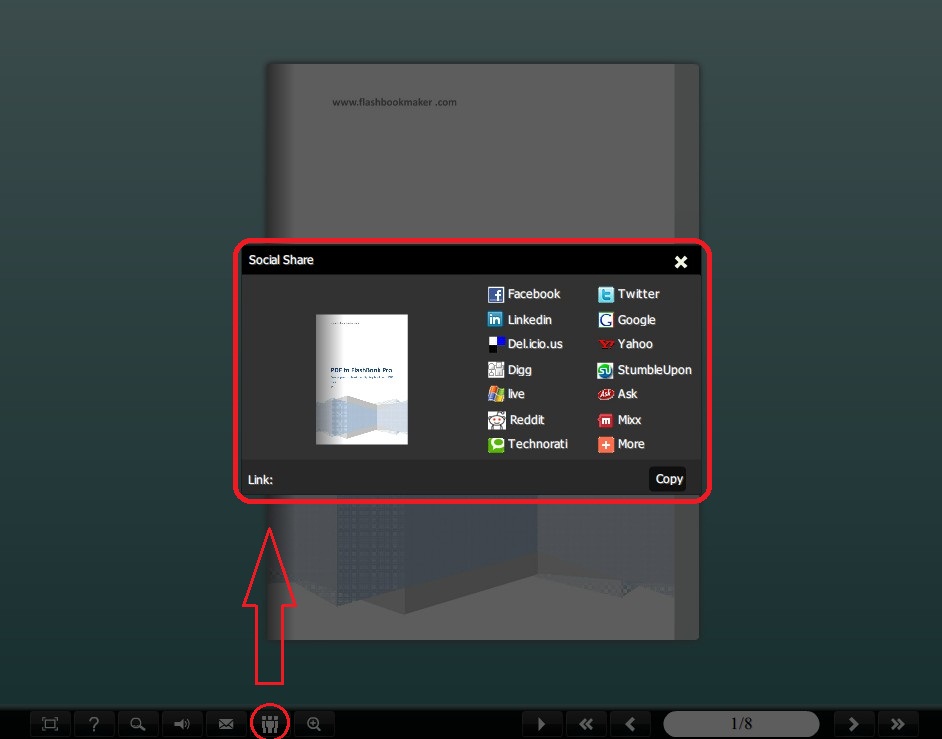This screenshot has width=942, height=739.
Task: Copy the share link
Action: (668, 479)
